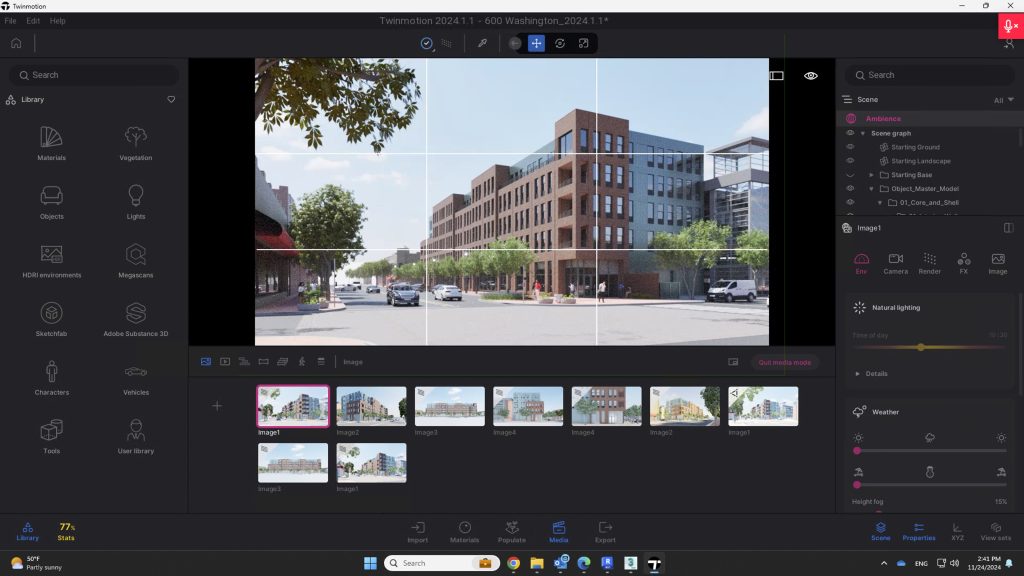
Task: Toggle the viewport eye view mode
Action: [x=811, y=75]
